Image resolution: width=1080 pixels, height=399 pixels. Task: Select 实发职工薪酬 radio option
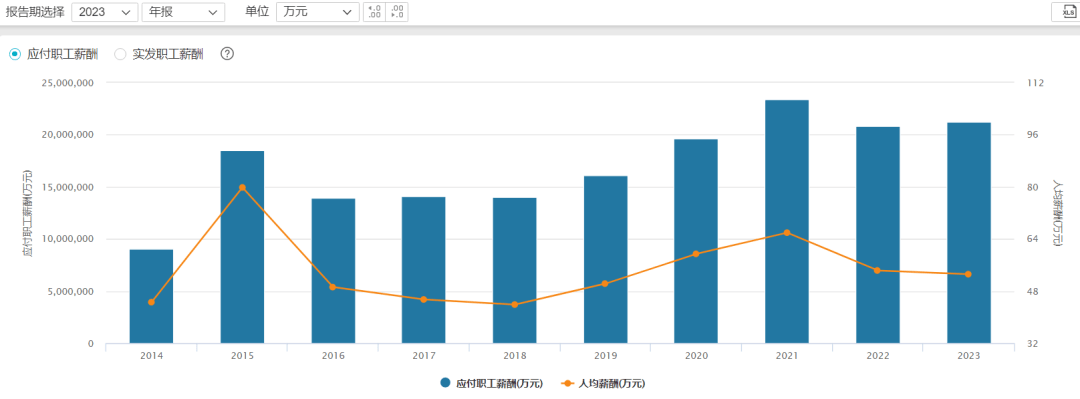point(120,54)
